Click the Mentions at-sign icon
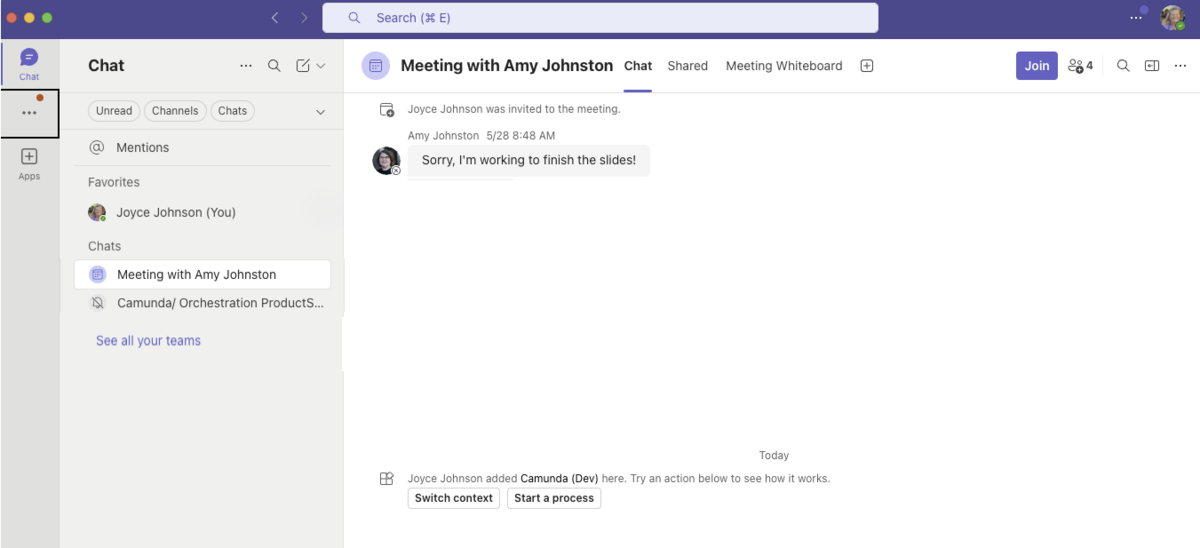This screenshot has width=1200, height=548. click(x=97, y=147)
